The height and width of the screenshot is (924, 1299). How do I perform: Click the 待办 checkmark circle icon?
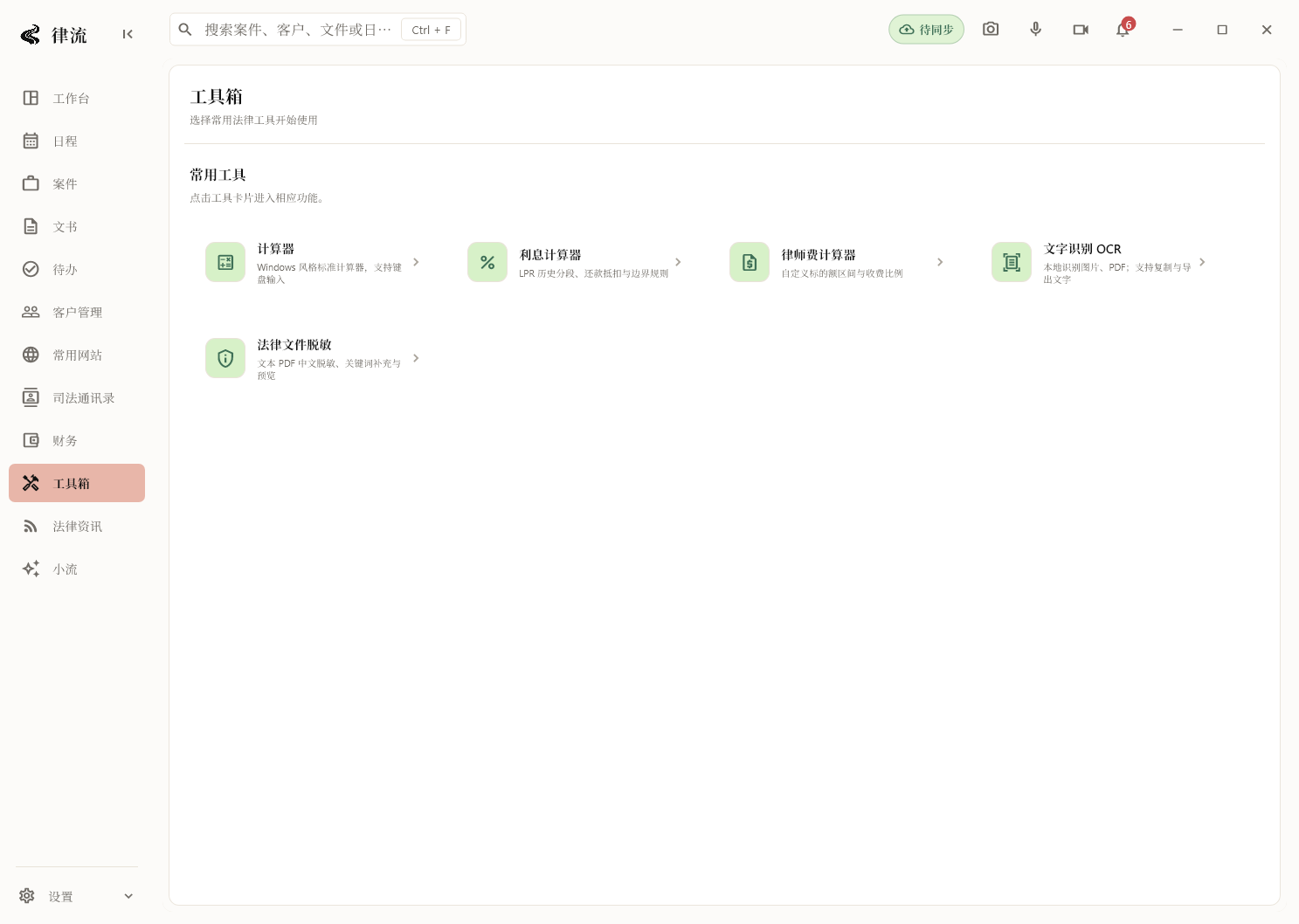pos(31,269)
